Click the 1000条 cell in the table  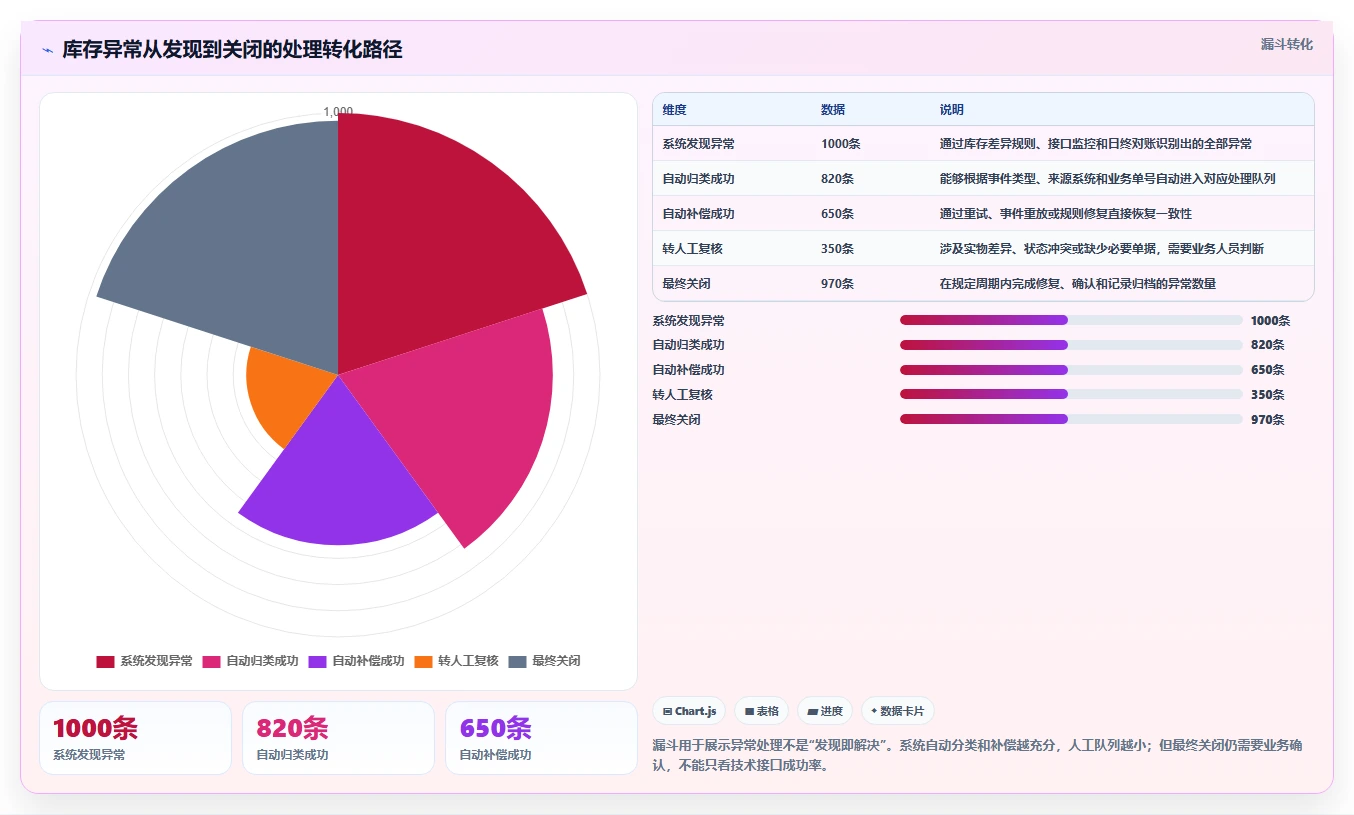pos(840,144)
